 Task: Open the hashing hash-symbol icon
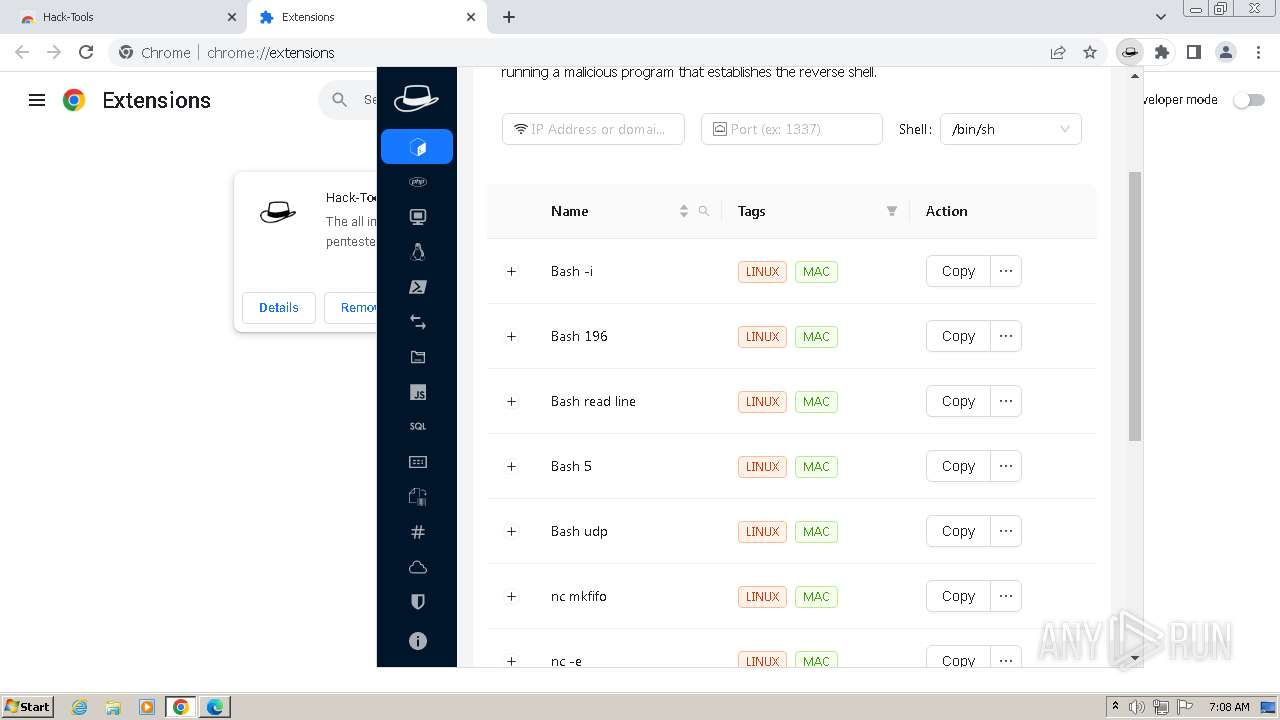pos(418,532)
